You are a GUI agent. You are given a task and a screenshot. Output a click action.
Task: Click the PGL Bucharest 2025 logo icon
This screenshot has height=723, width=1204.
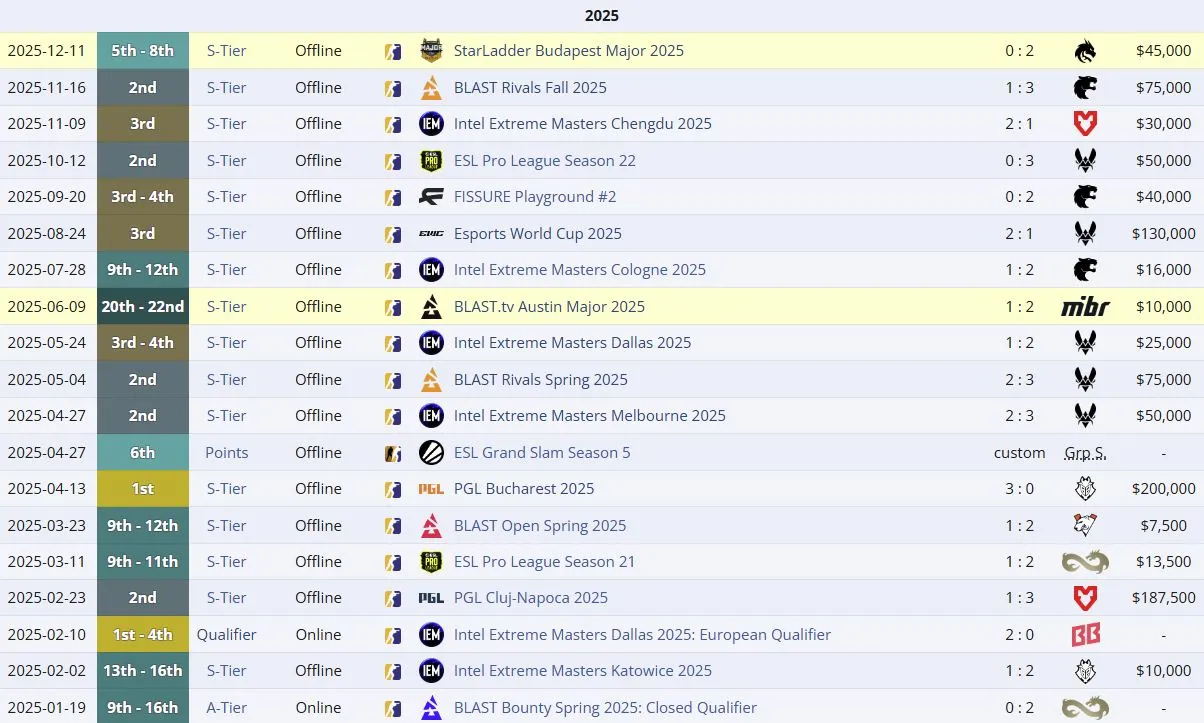431,489
